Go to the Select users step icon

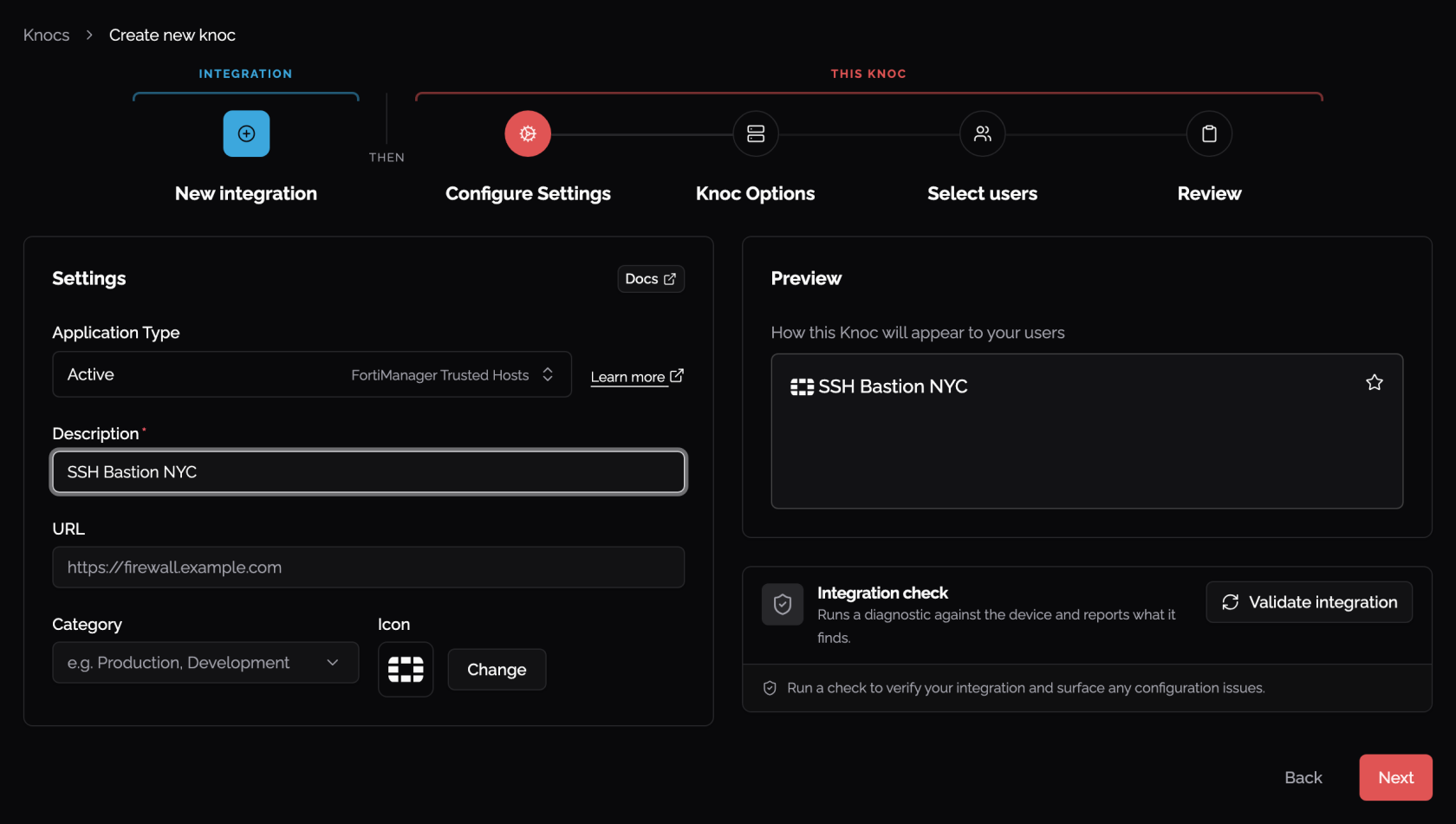(983, 133)
